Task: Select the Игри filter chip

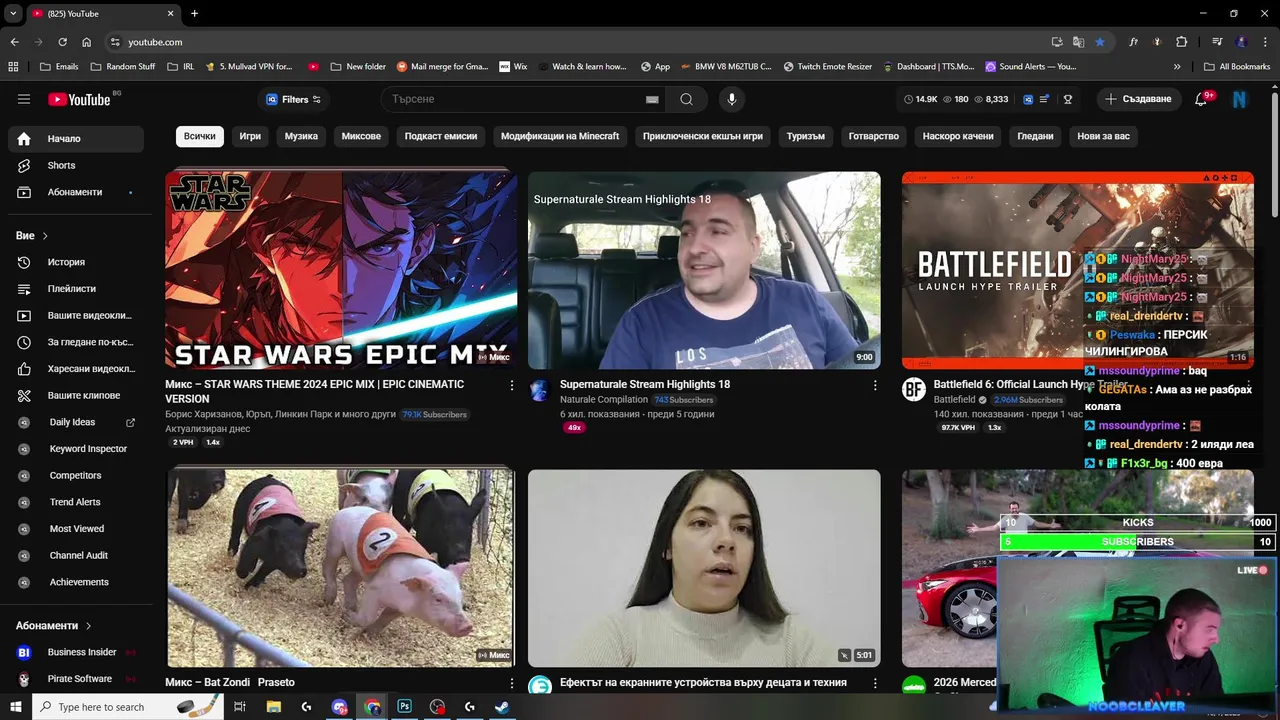Action: pos(250,136)
